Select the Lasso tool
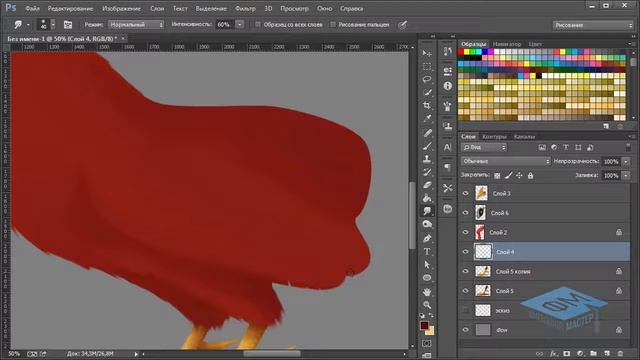 tap(427, 79)
